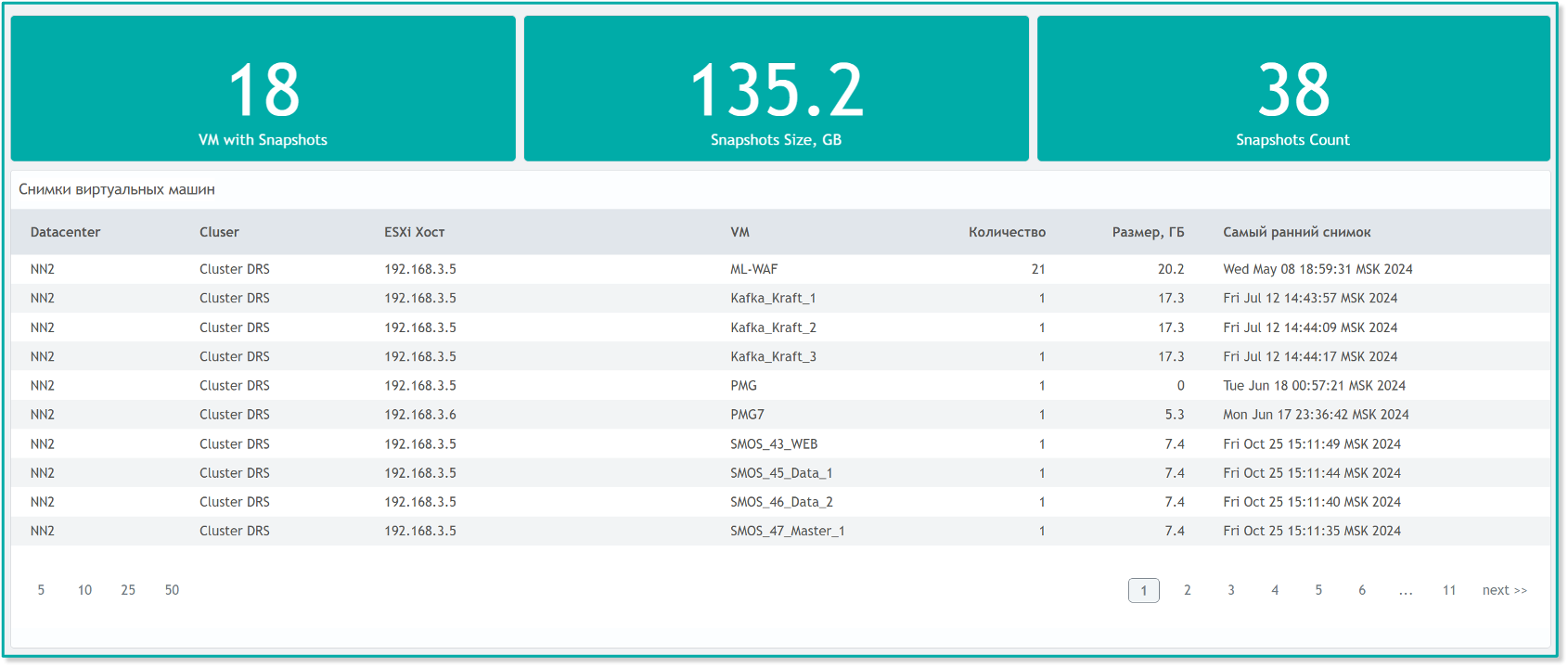Screen dimensions: 1568x668
Task: Open the Snapshots Size, GB panel
Action: [776, 89]
